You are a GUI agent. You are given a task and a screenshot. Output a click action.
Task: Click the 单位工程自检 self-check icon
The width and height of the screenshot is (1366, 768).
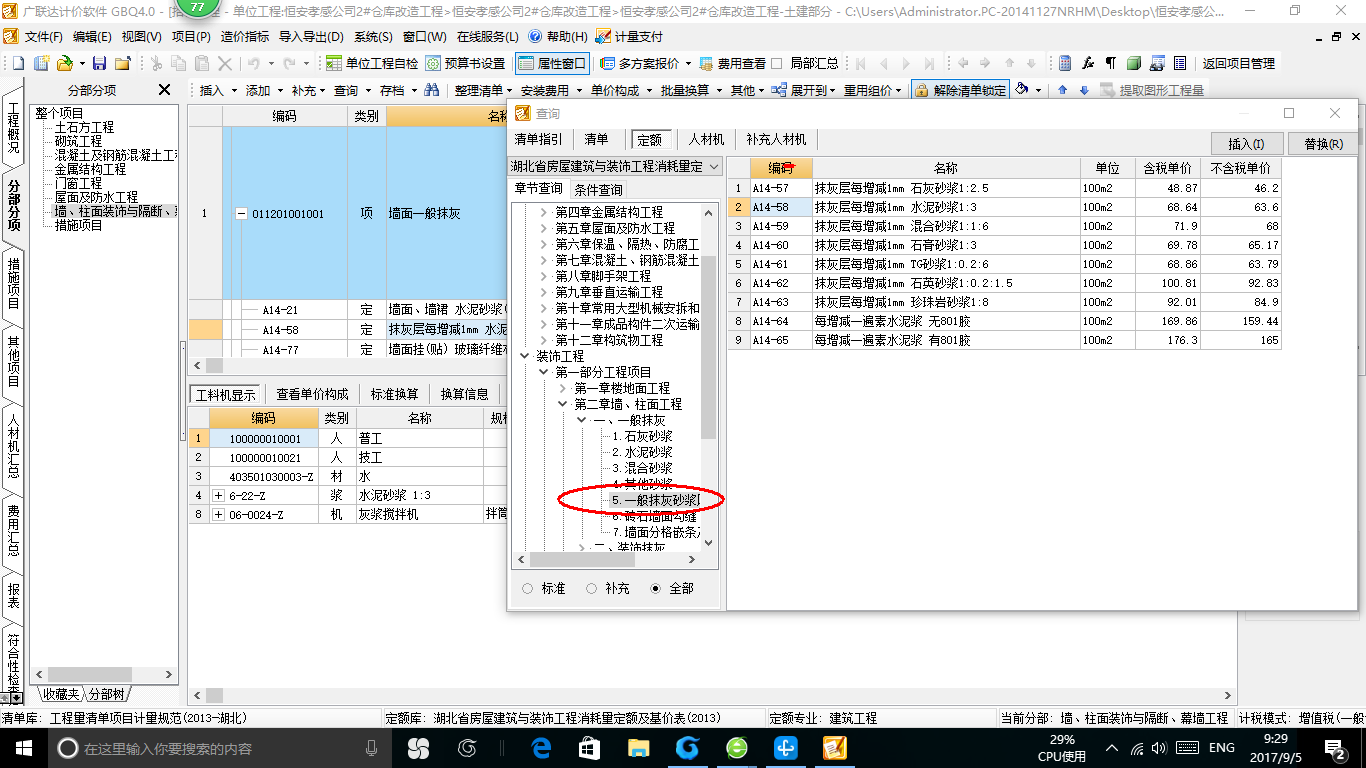pyautogui.click(x=335, y=63)
